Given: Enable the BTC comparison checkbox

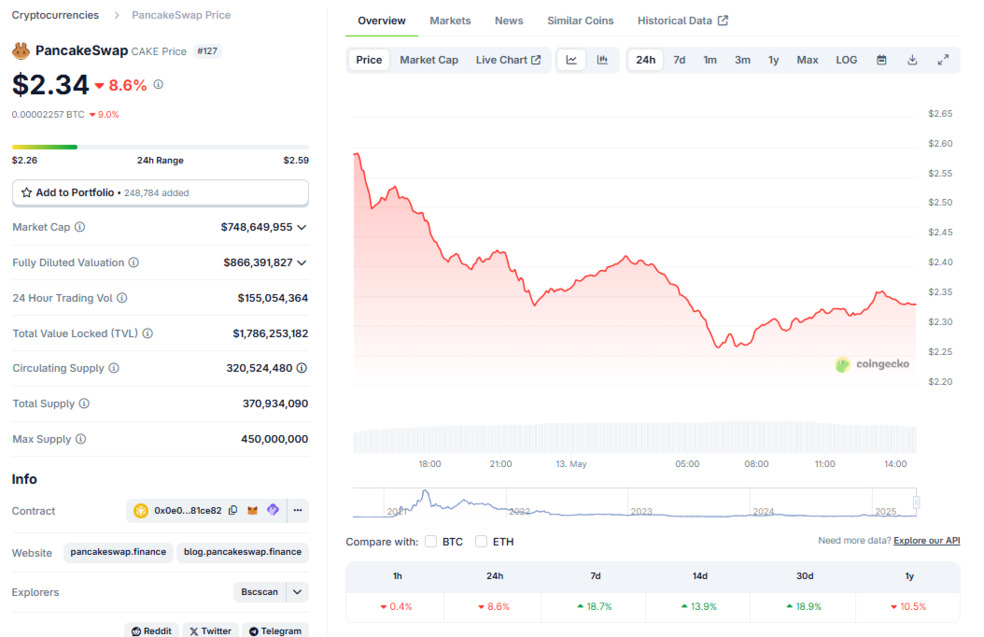Looking at the screenshot, I should click(x=431, y=541).
